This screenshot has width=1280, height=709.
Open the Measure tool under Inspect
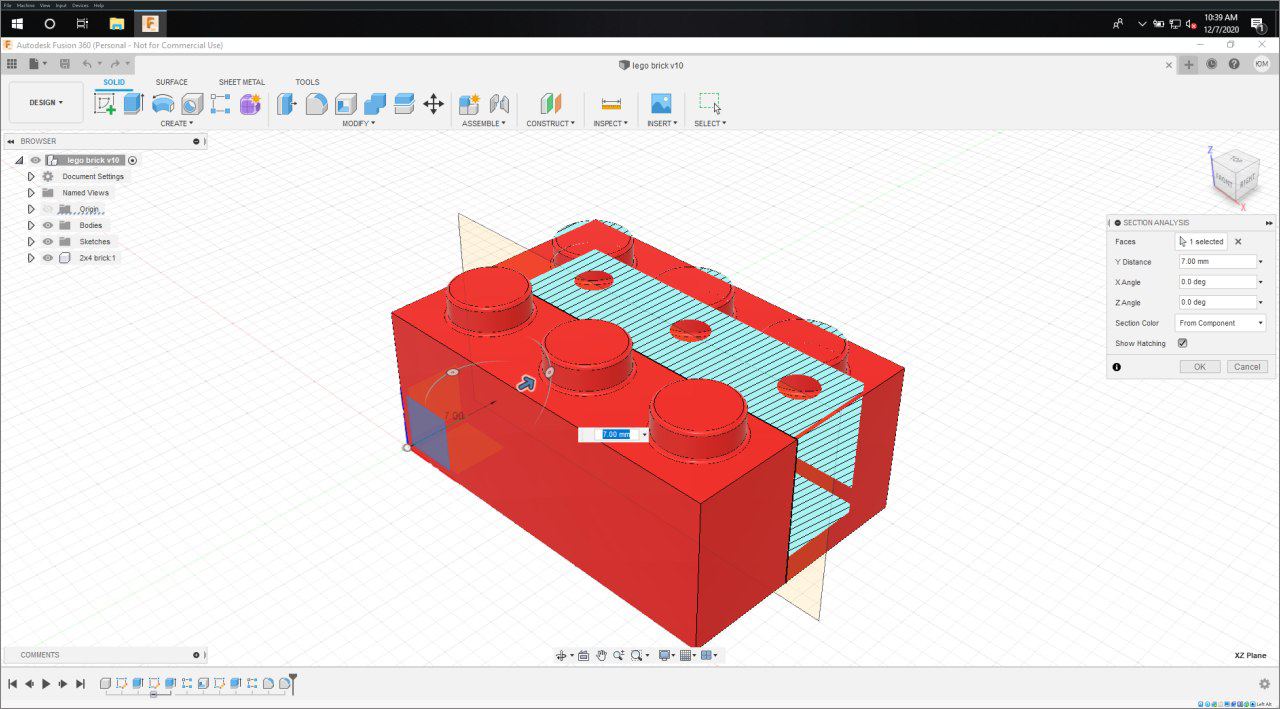click(611, 104)
